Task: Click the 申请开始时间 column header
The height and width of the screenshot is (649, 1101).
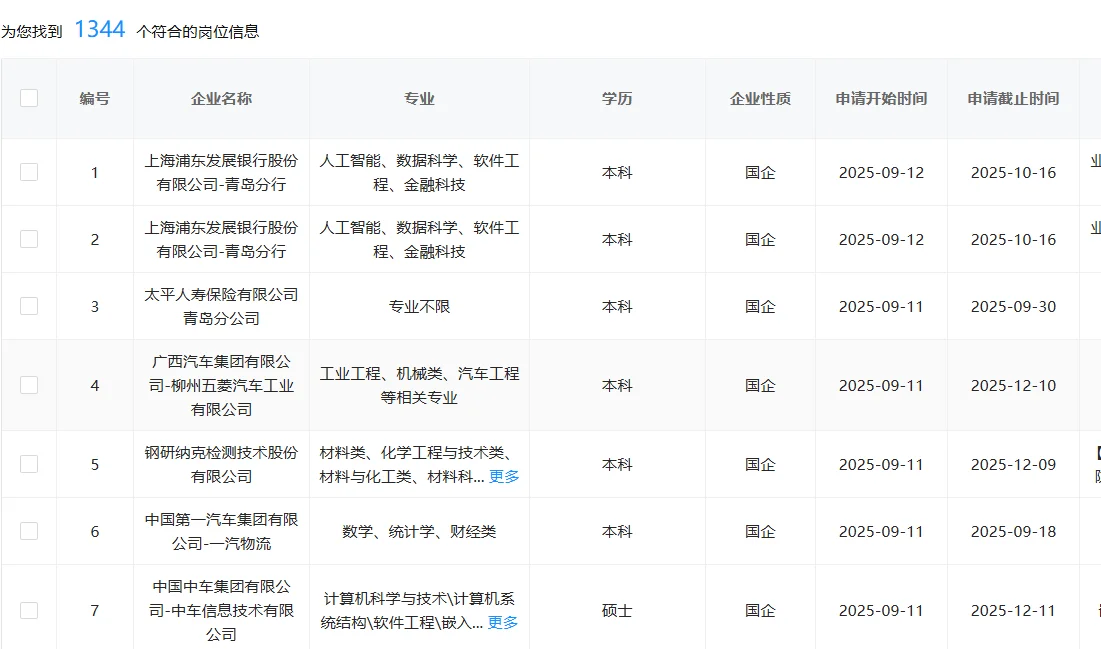Action: tap(881, 98)
